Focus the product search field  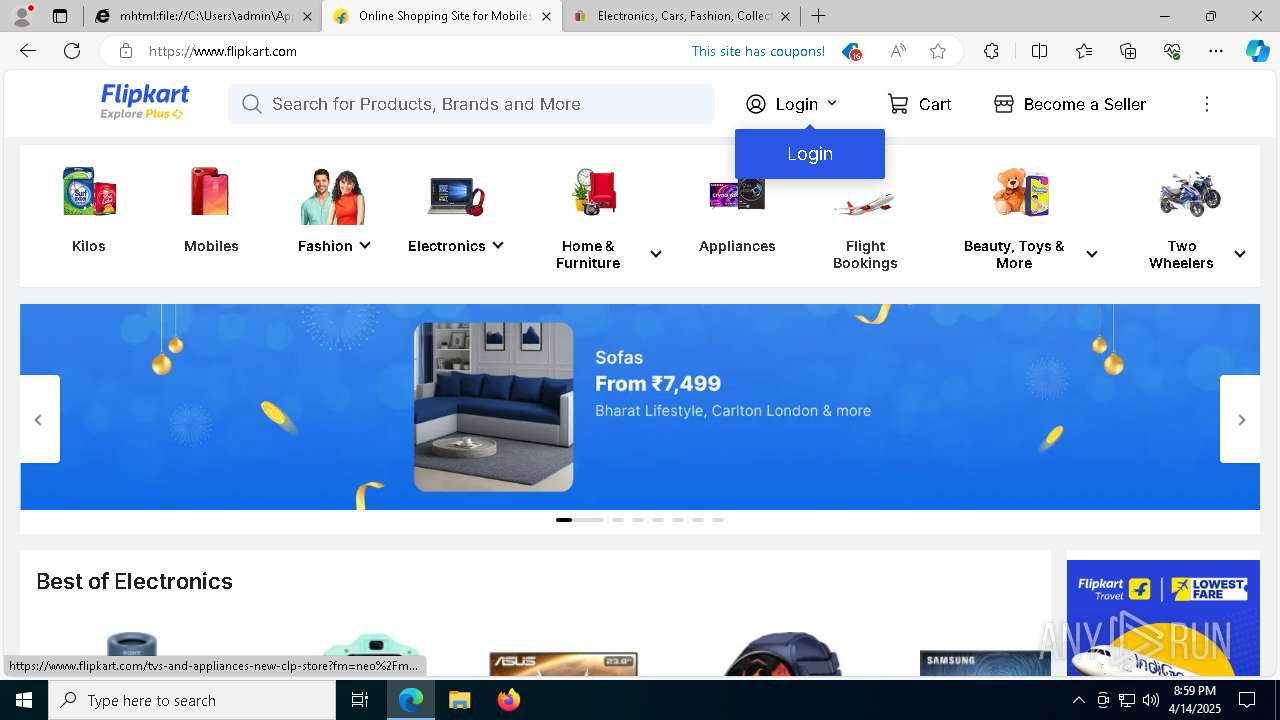[x=471, y=104]
